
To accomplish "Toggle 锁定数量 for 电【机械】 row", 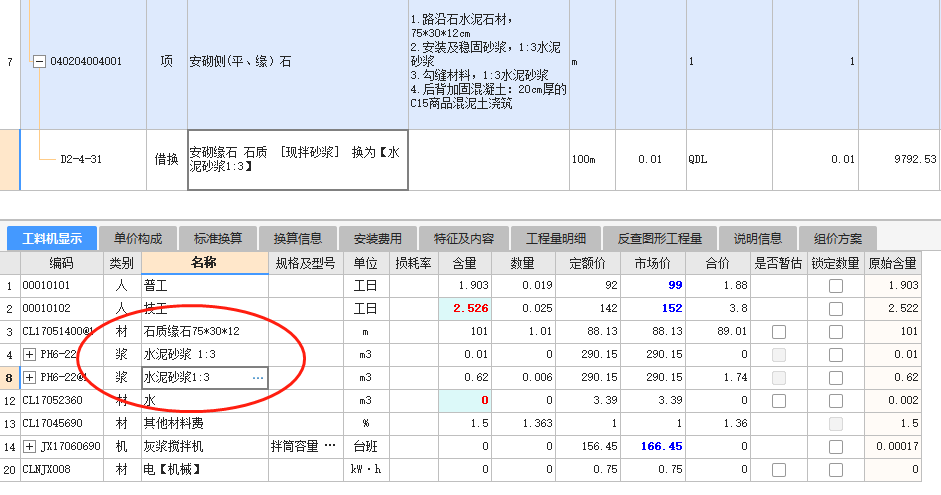I will coord(835,470).
